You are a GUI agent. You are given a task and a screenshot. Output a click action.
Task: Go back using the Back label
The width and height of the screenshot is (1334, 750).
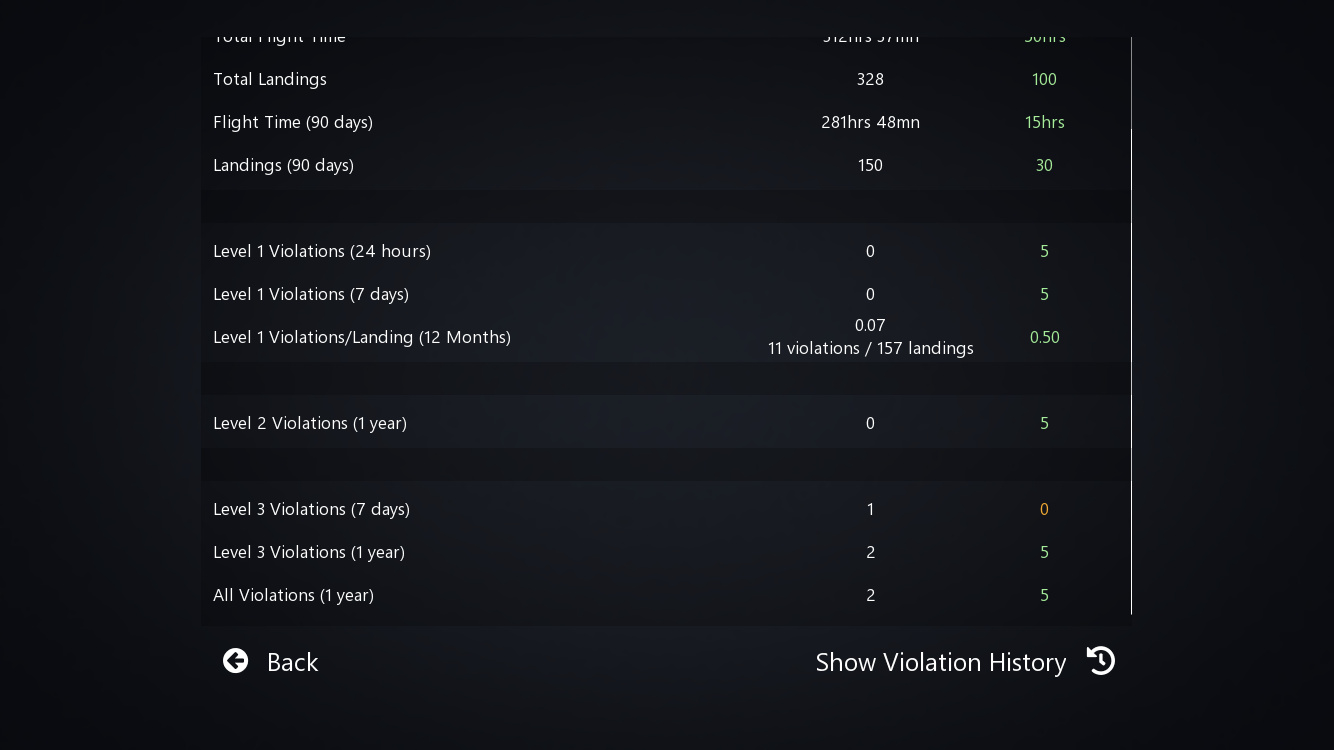[x=292, y=662]
